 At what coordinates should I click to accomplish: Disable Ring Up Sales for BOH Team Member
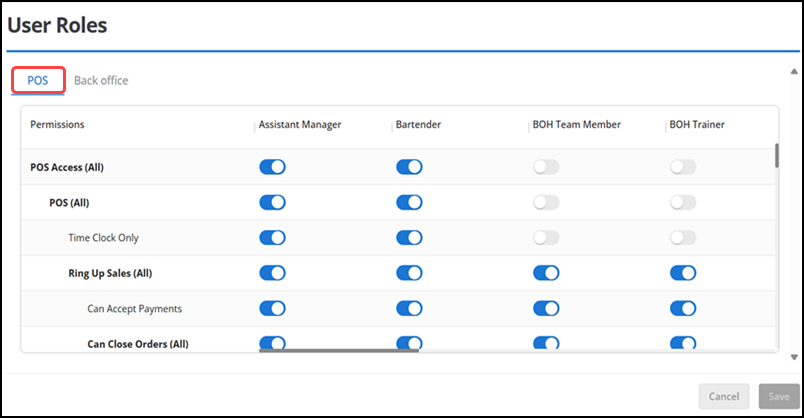pyautogui.click(x=546, y=273)
